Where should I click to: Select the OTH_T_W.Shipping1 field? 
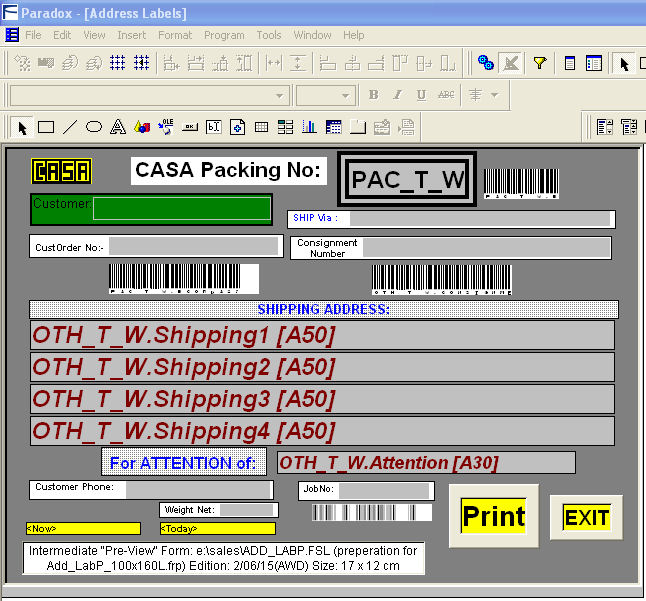pyautogui.click(x=322, y=335)
